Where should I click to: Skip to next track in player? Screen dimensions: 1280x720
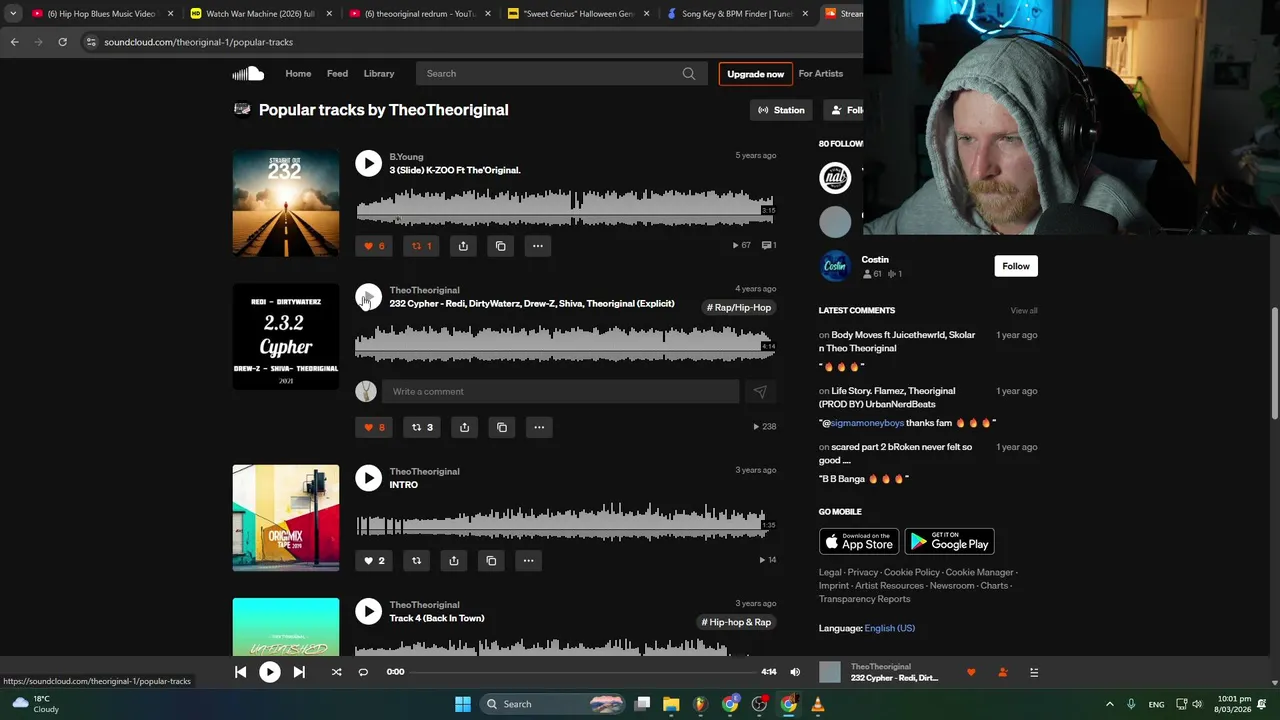(x=299, y=672)
